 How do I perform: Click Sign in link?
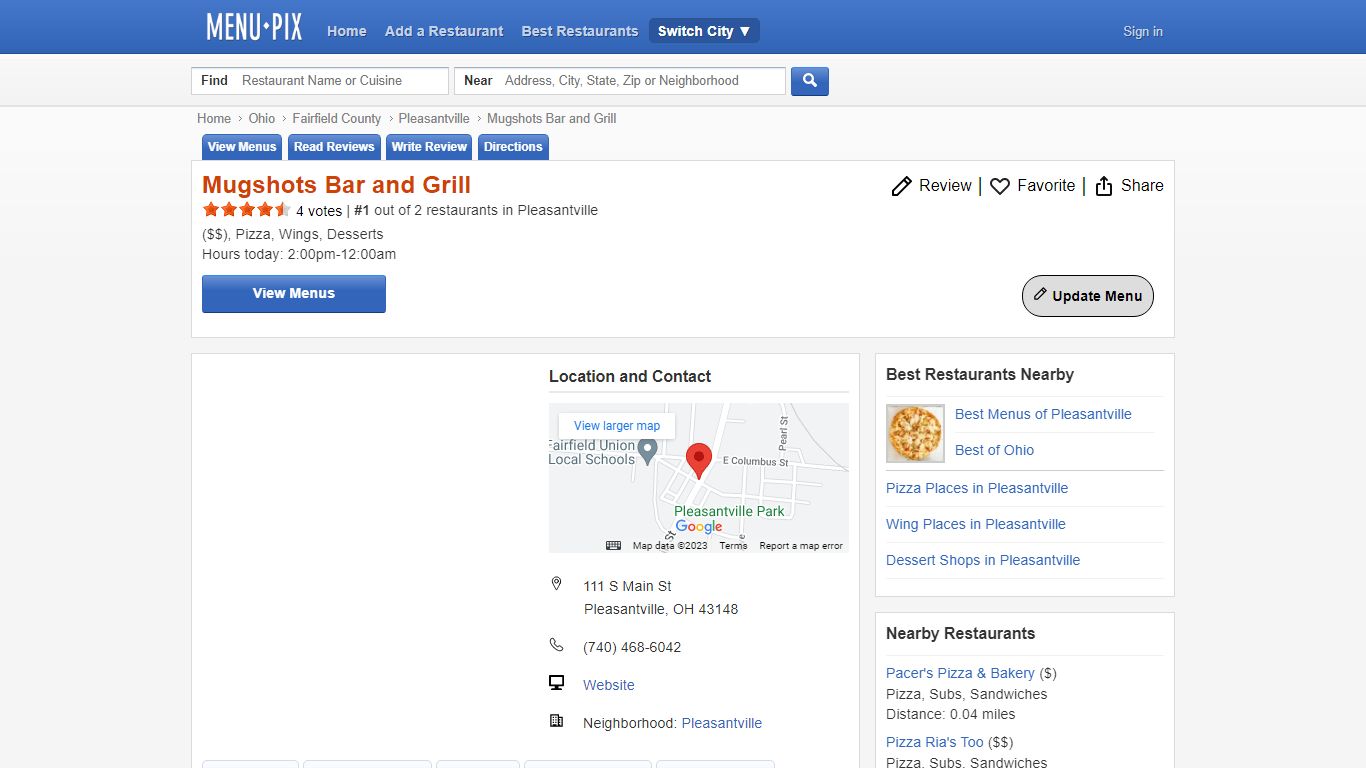[x=1143, y=31]
